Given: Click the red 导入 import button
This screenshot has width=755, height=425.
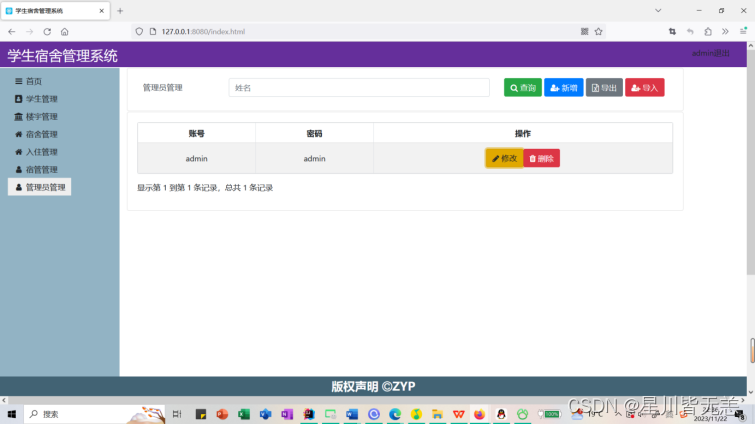Looking at the screenshot, I should click(x=645, y=88).
